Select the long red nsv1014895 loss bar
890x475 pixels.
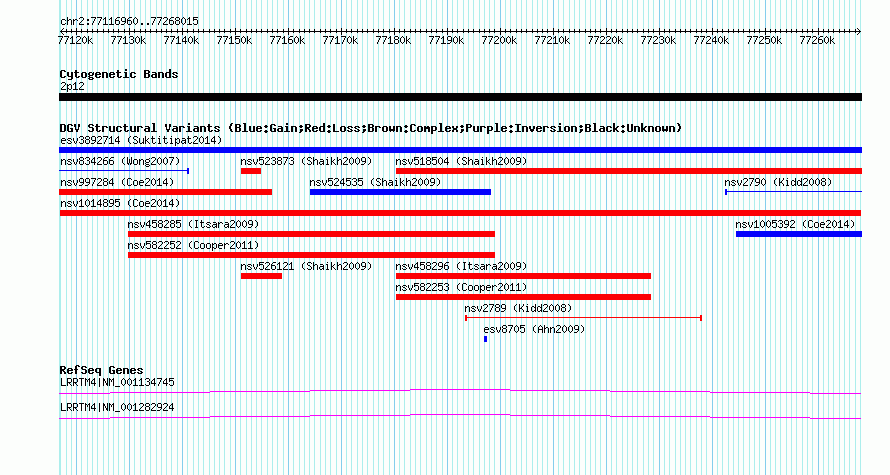(460, 213)
